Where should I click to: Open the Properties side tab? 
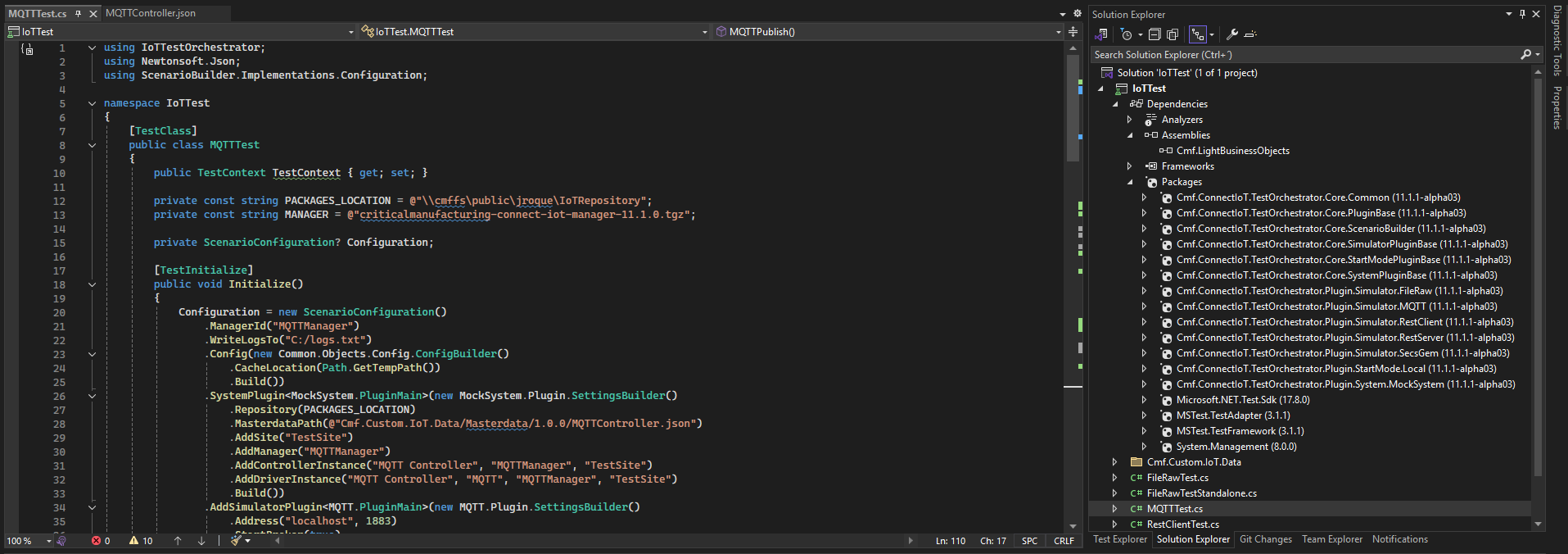coord(1557,107)
